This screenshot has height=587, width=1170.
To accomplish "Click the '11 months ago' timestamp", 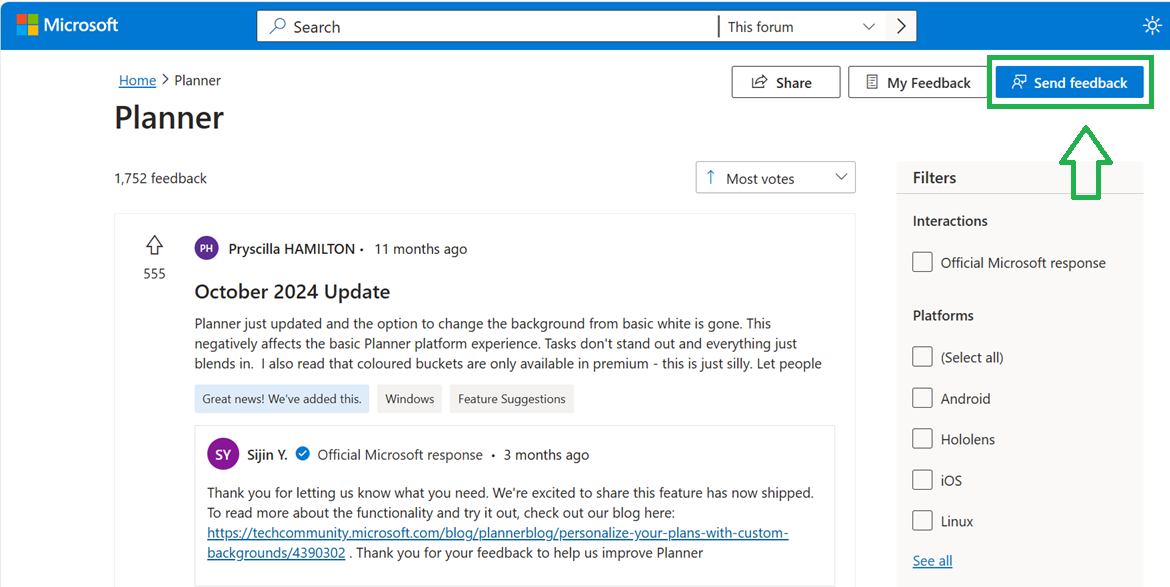I will click(x=421, y=249).
